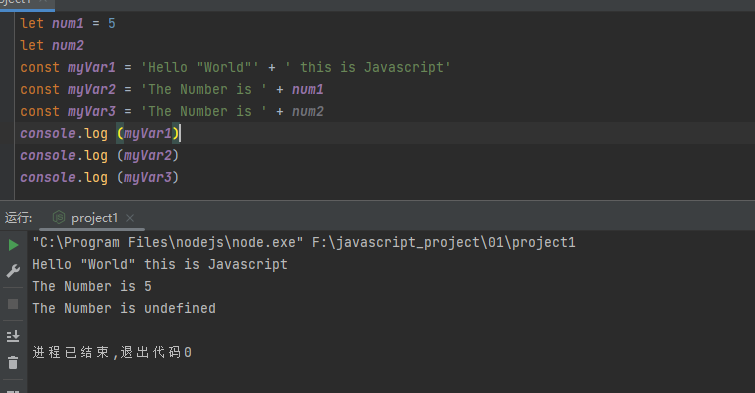Click the num2 declaration on line two

pyautogui.click(x=68, y=45)
